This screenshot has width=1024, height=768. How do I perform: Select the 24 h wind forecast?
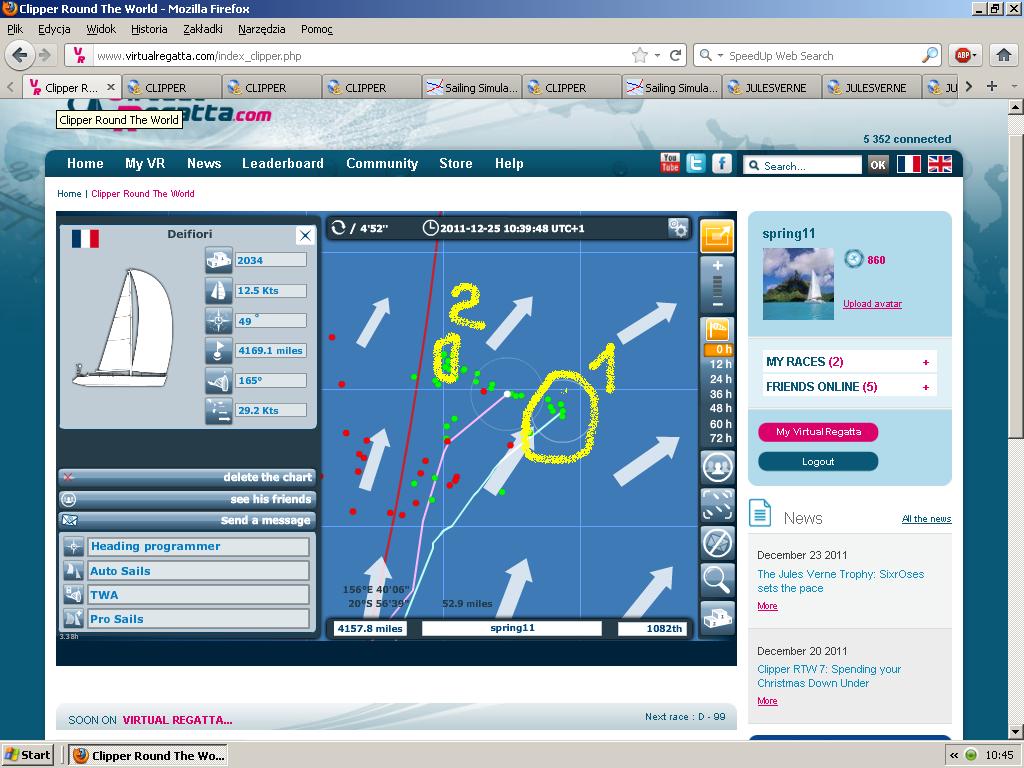point(720,379)
